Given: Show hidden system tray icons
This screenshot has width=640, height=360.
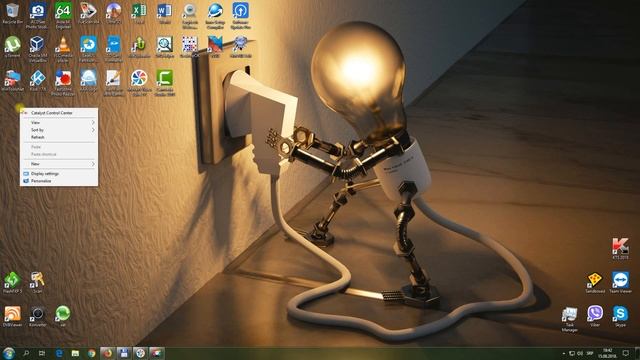Looking at the screenshot, I should pyautogui.click(x=564, y=353).
